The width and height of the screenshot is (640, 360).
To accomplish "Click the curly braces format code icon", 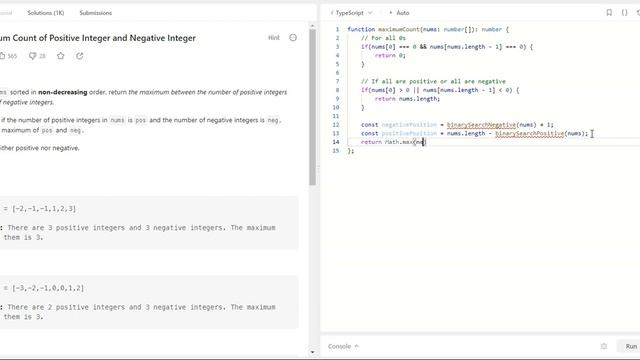I will (x=624, y=13).
